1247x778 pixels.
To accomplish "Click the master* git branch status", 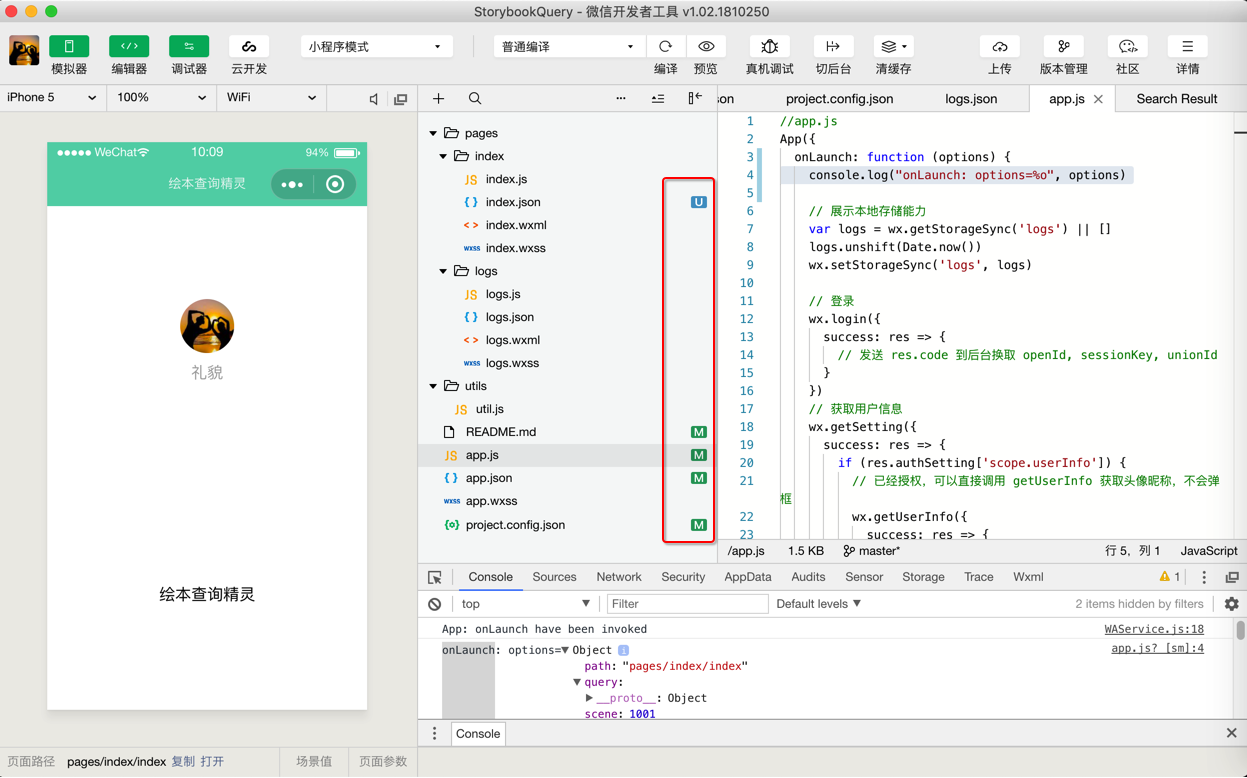I will [x=871, y=551].
